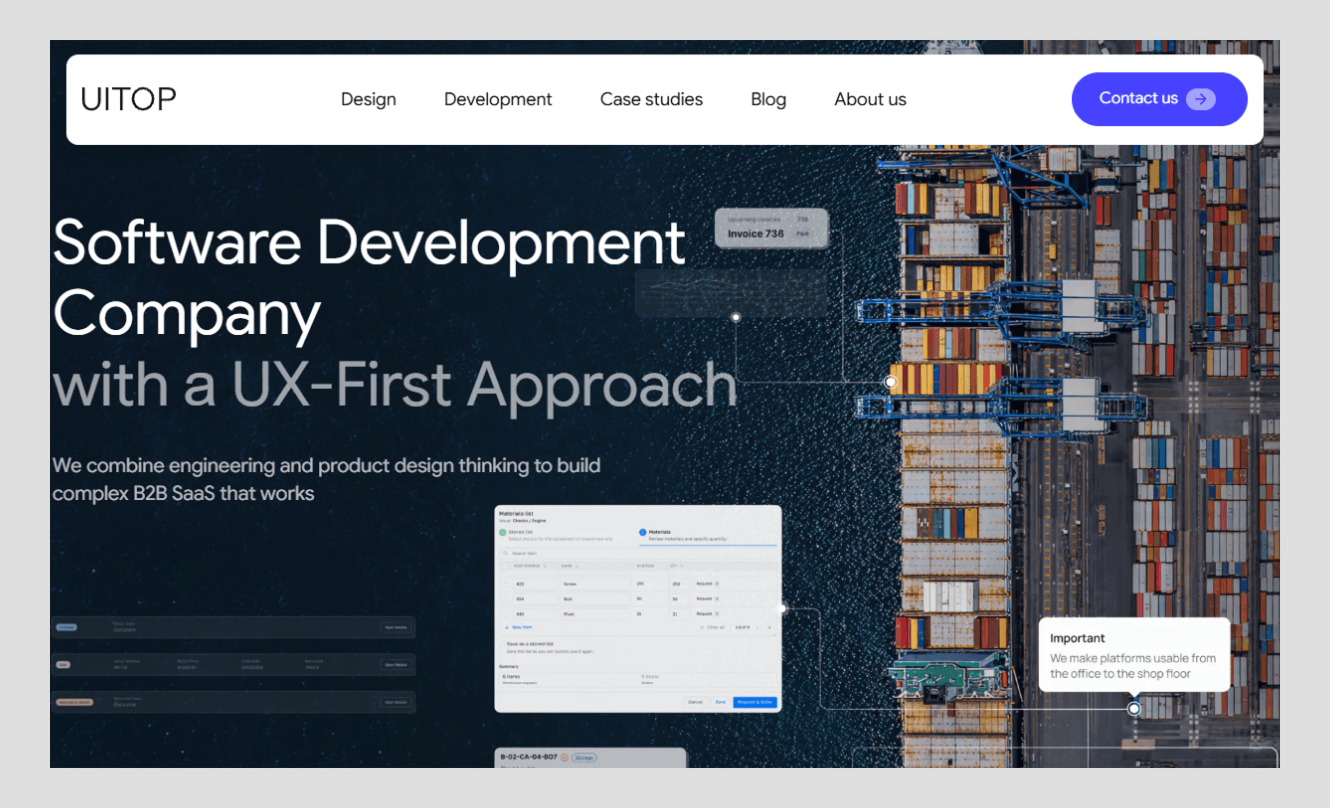Click the hotspot marker below the Important tooltip
The width and height of the screenshot is (1330, 808).
[x=1134, y=708]
